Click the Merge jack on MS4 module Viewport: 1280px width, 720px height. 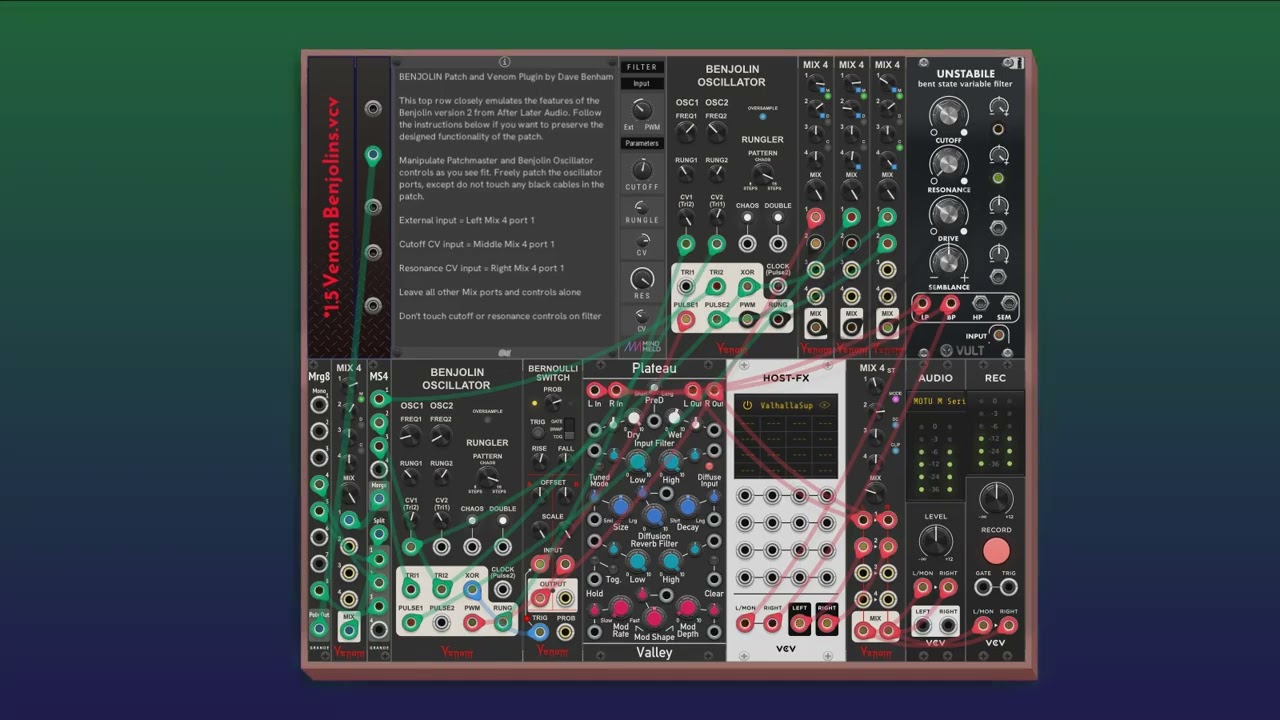[x=379, y=497]
